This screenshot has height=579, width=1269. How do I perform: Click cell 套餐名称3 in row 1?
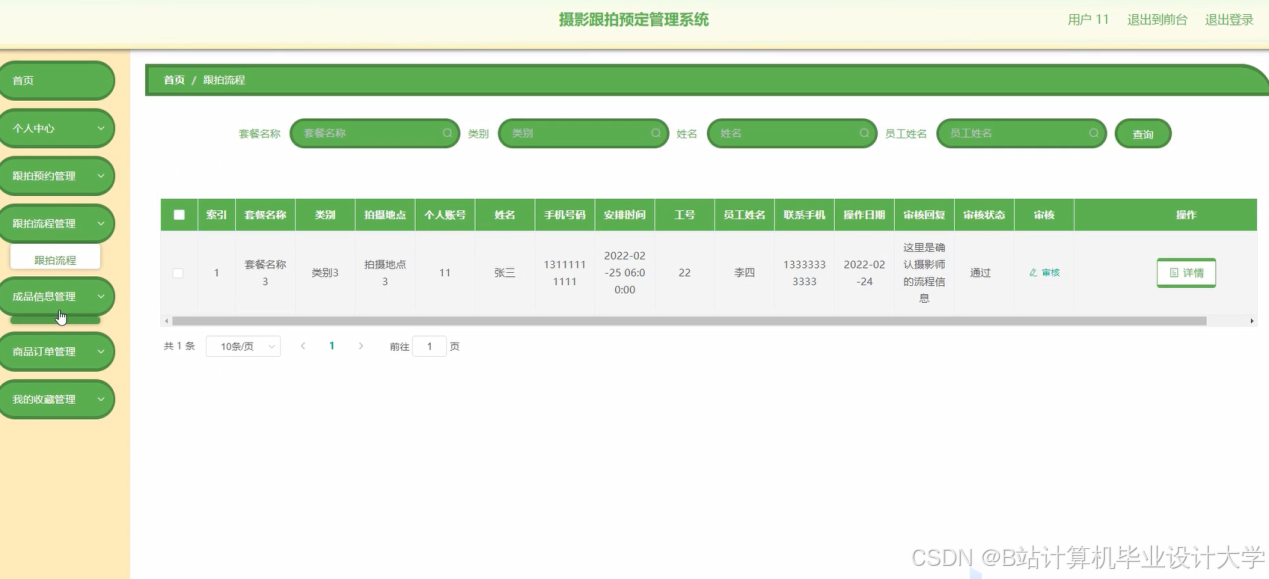tap(265, 273)
